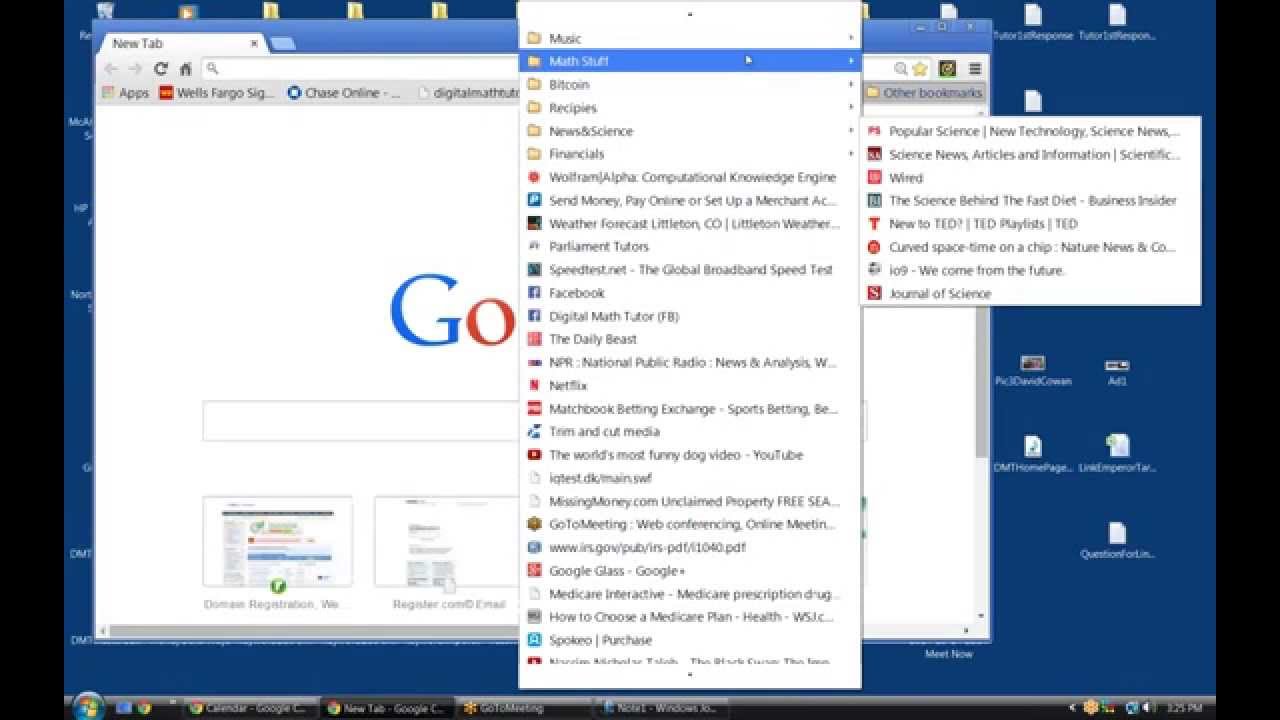Click the NPR bookmark icon
This screenshot has height=720, width=1280.
pos(534,362)
